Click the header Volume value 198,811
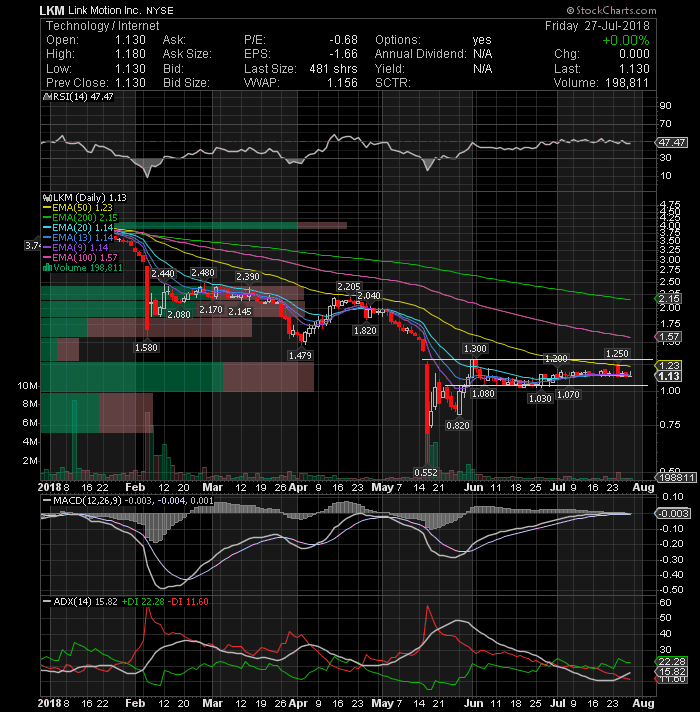700x712 pixels. 626,83
